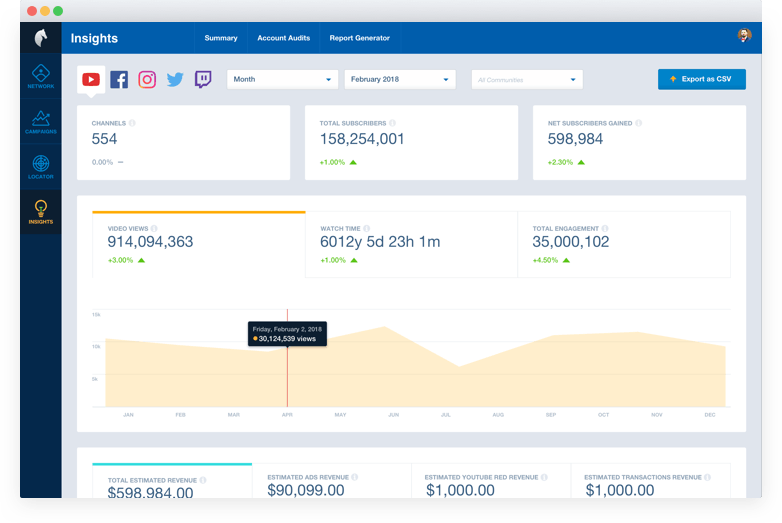
Task: Expand the All Communities dropdown
Action: click(527, 79)
